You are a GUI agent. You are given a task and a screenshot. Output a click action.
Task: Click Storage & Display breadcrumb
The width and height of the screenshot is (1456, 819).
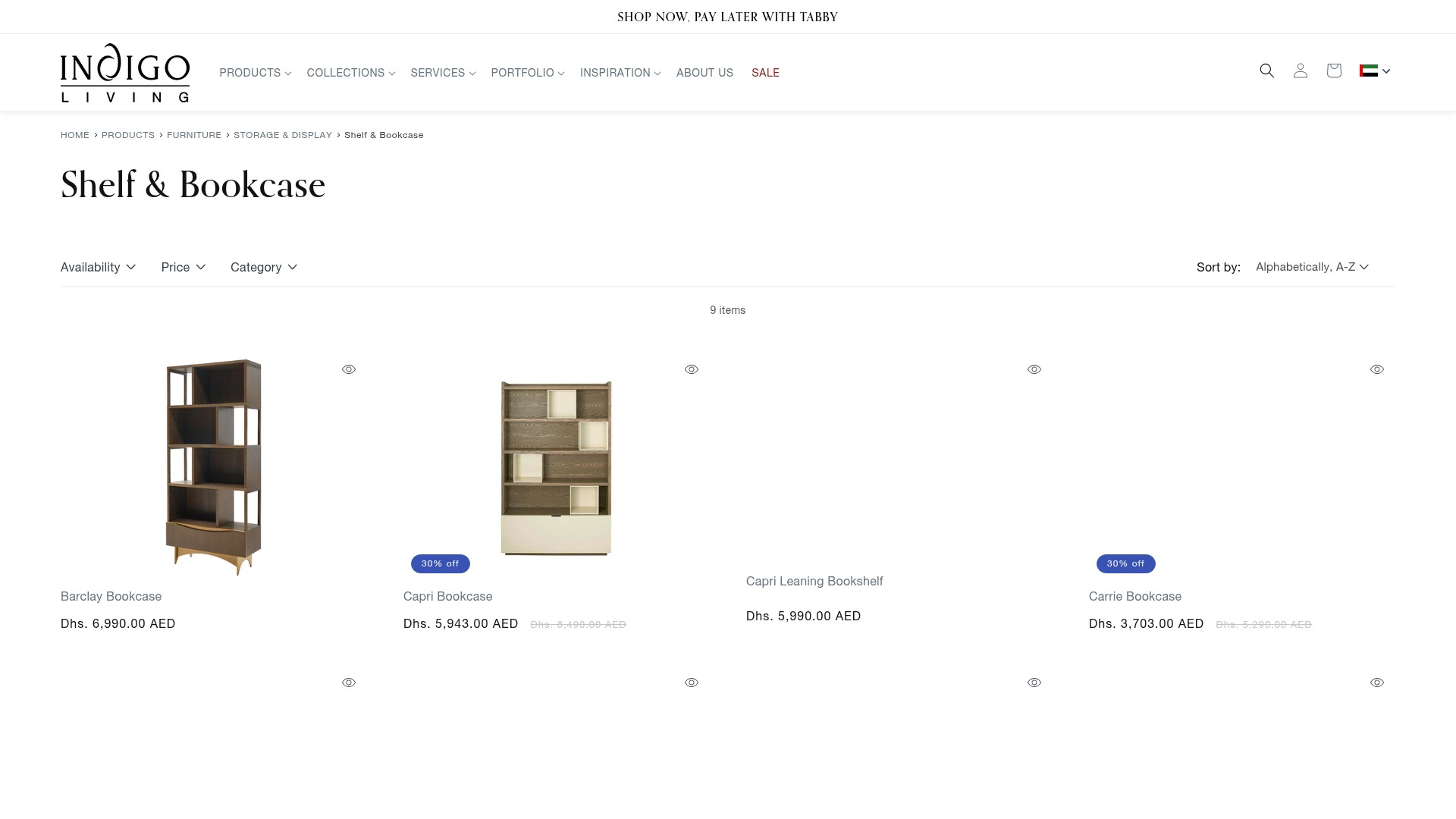[x=283, y=135]
